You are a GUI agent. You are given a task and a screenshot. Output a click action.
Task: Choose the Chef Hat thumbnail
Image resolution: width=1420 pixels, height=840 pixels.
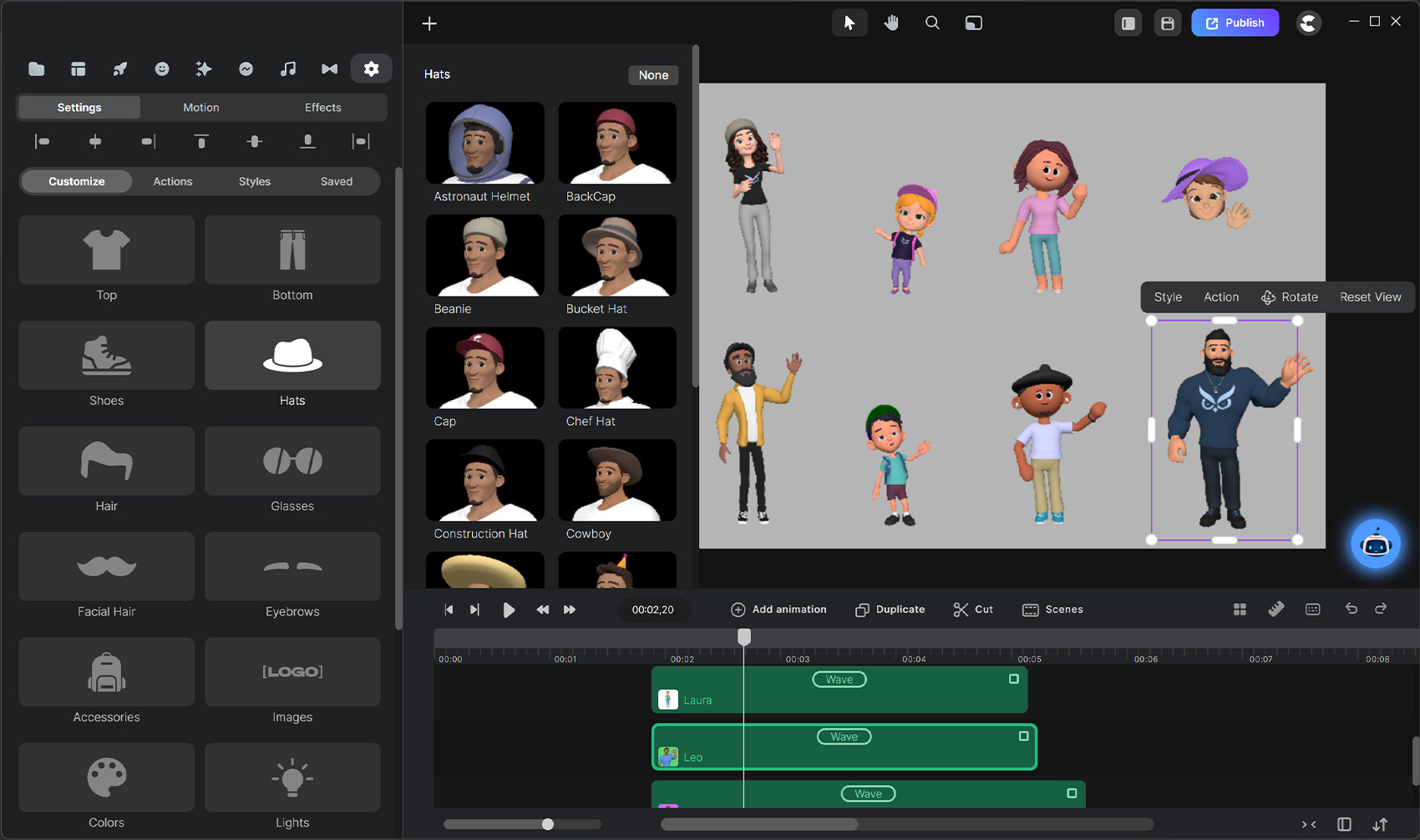(617, 368)
